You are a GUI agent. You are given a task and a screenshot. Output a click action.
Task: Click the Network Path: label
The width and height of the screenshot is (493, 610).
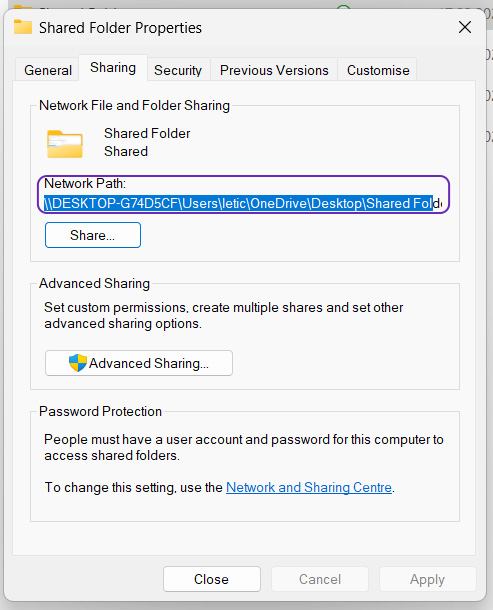(x=85, y=183)
